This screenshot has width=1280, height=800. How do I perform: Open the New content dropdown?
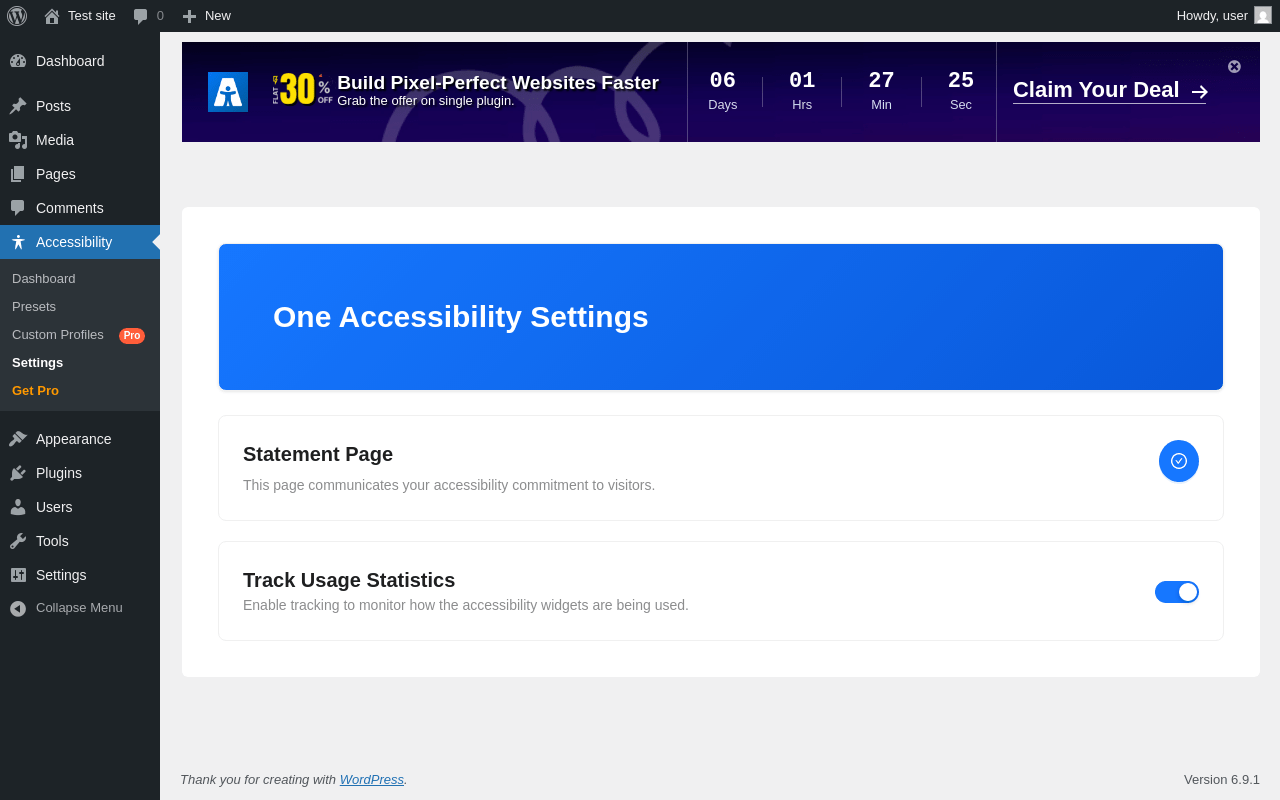point(206,16)
